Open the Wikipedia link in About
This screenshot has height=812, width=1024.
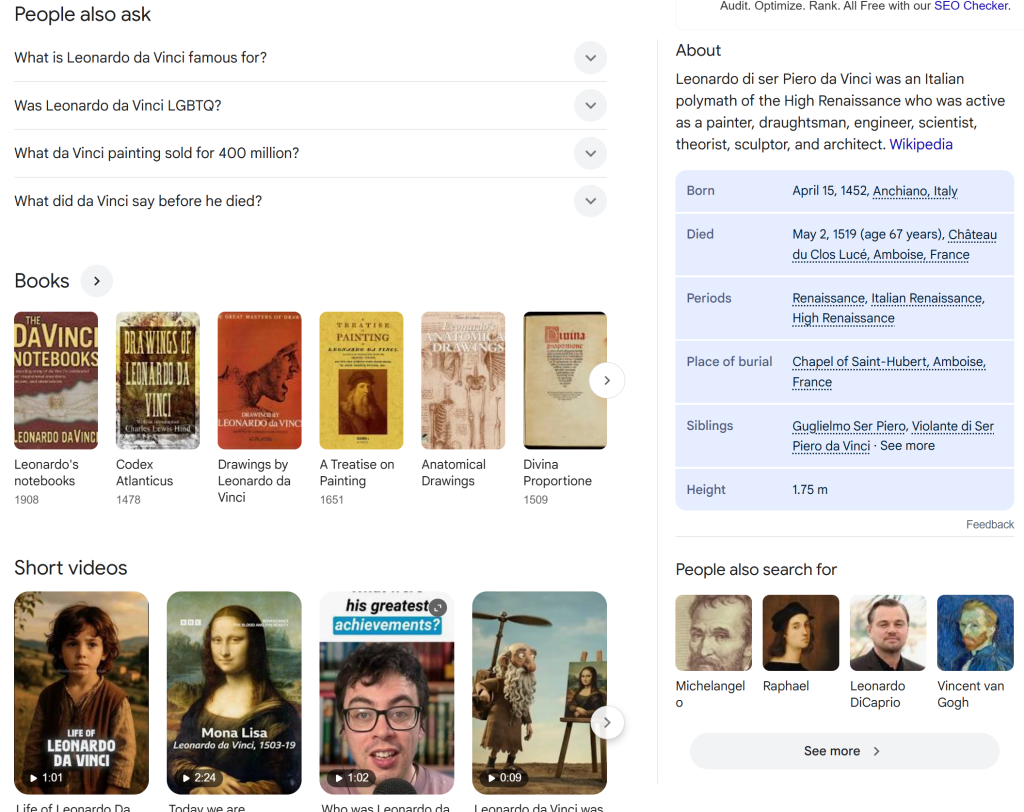click(921, 144)
